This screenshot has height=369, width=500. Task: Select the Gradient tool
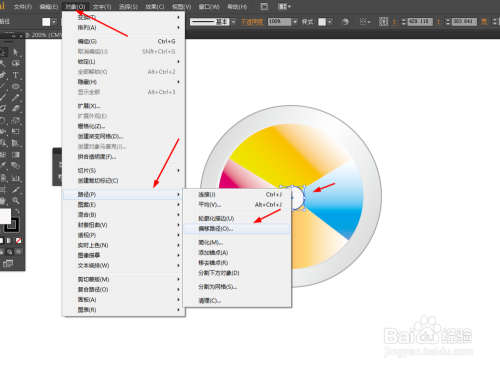pos(16,154)
